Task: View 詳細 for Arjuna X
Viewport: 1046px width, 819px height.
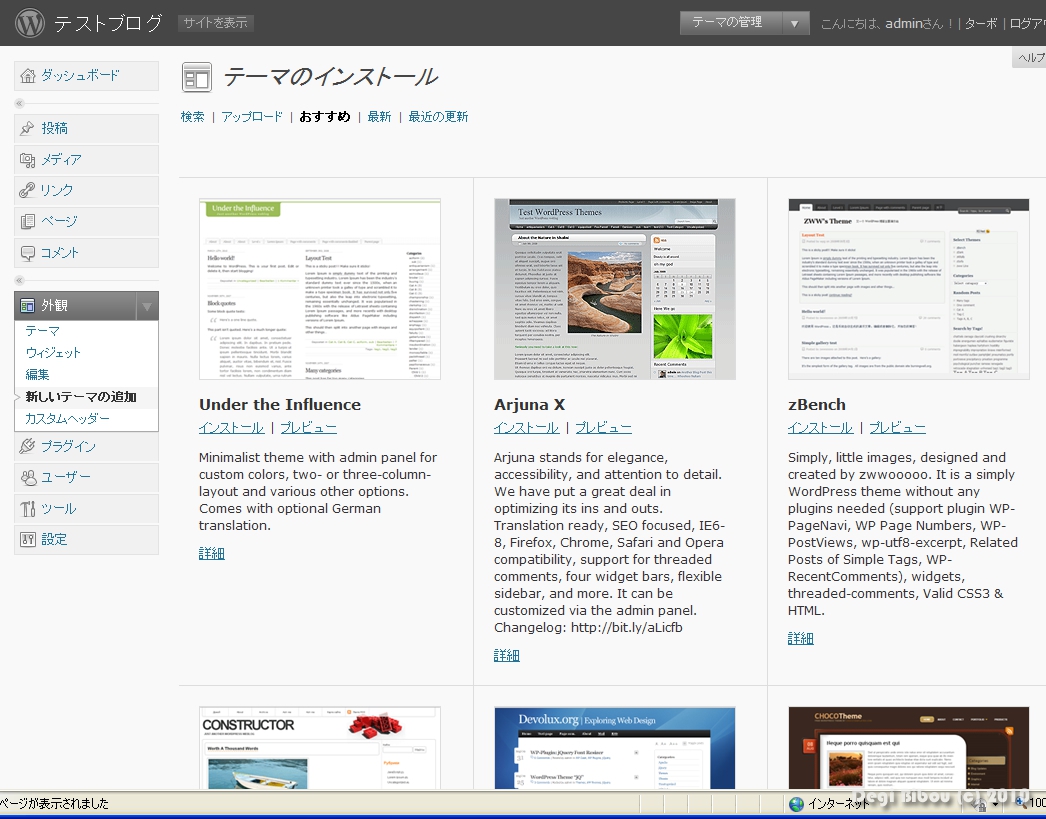Action: point(506,656)
